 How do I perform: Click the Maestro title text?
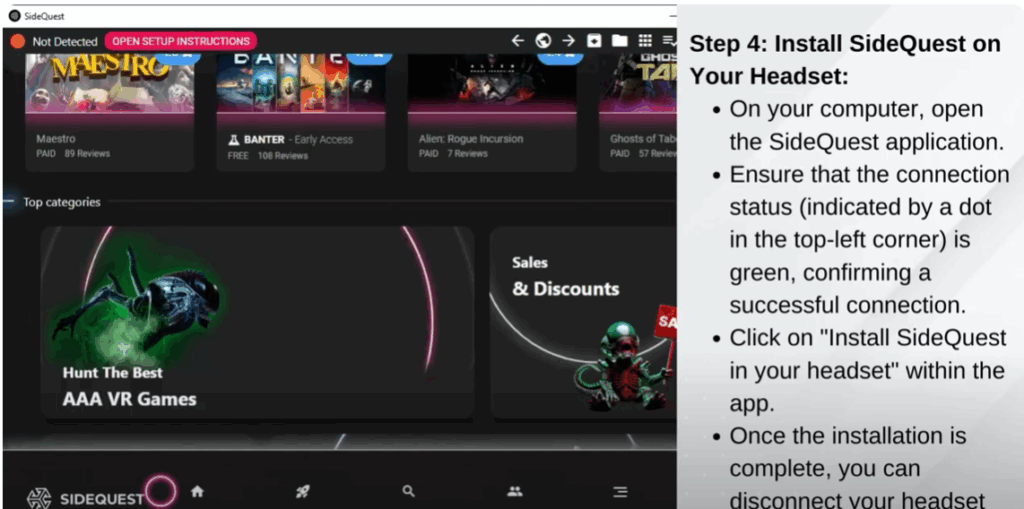(x=56, y=139)
